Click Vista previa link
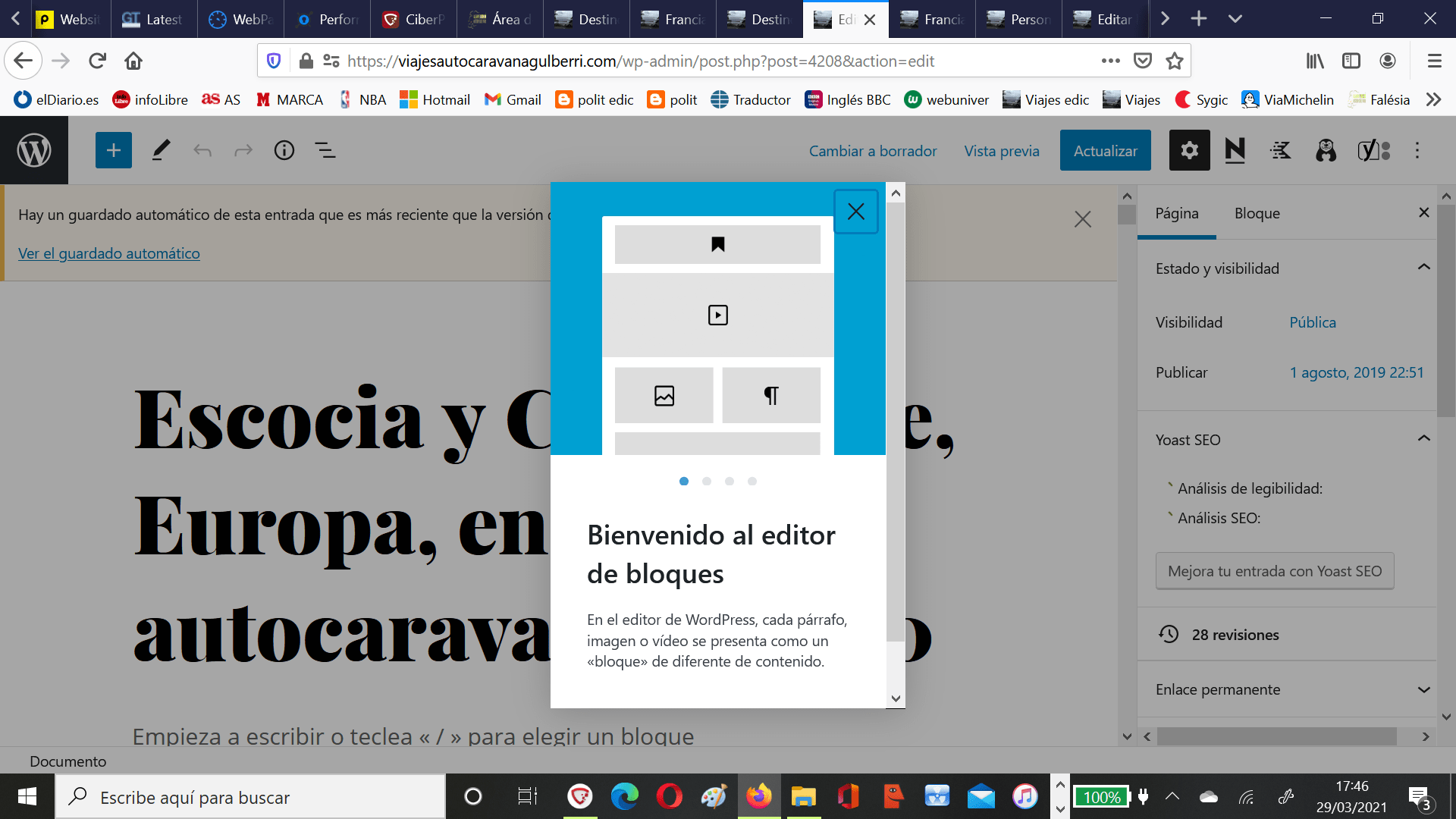This screenshot has width=1456, height=819. 1002,151
